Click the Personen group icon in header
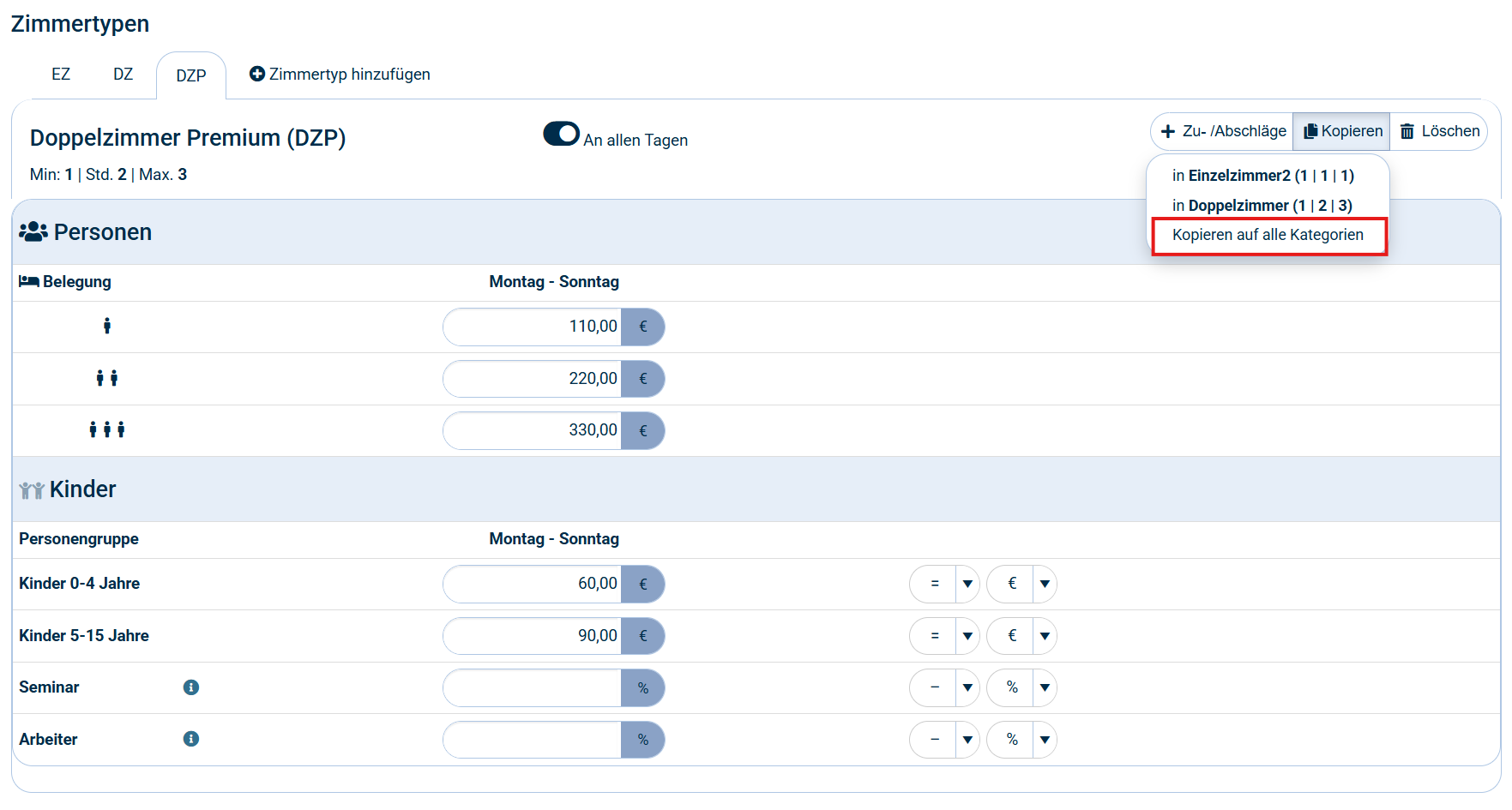This screenshot has width=1512, height=810. (33, 232)
